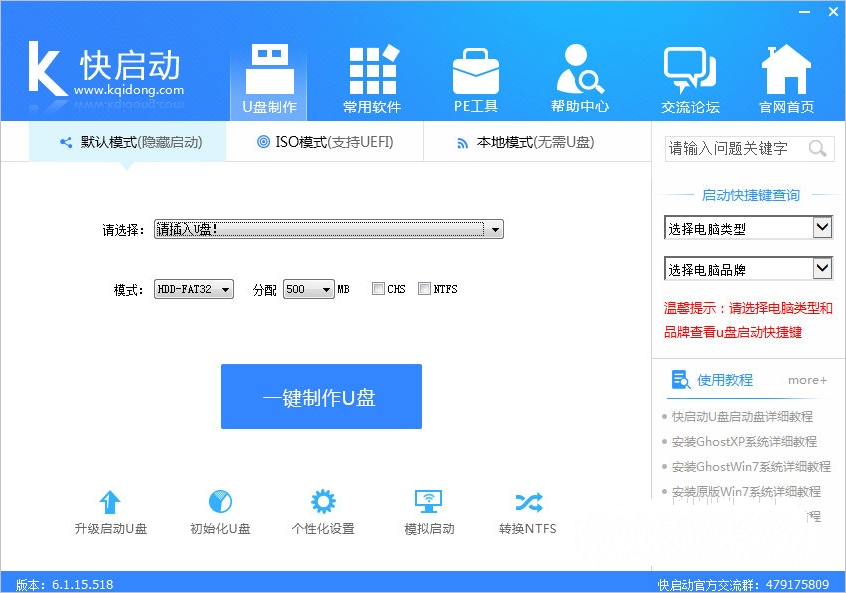Open the 常用软件 section

click(371, 75)
